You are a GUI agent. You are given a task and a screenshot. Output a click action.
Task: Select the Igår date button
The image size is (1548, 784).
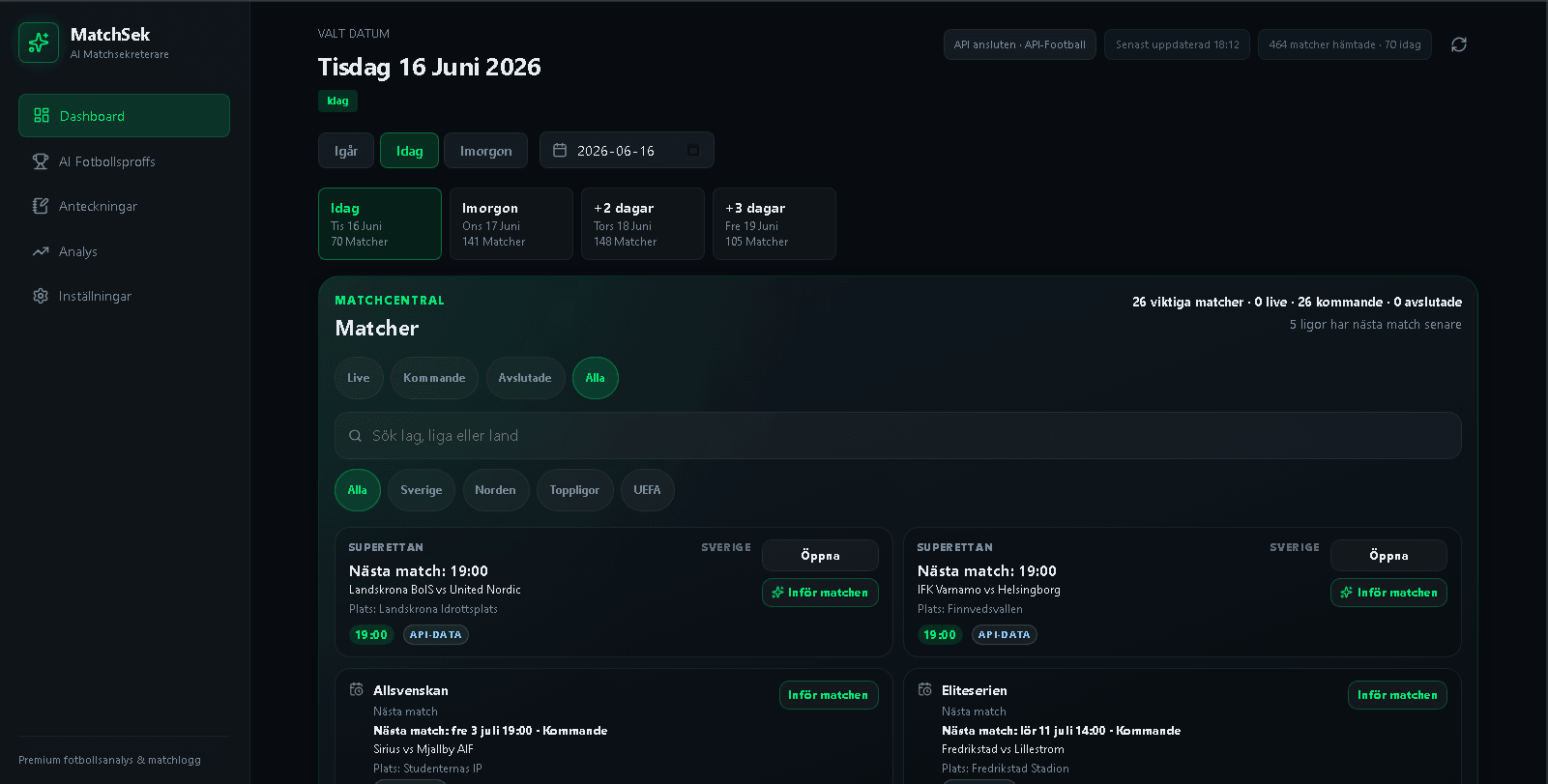(346, 151)
